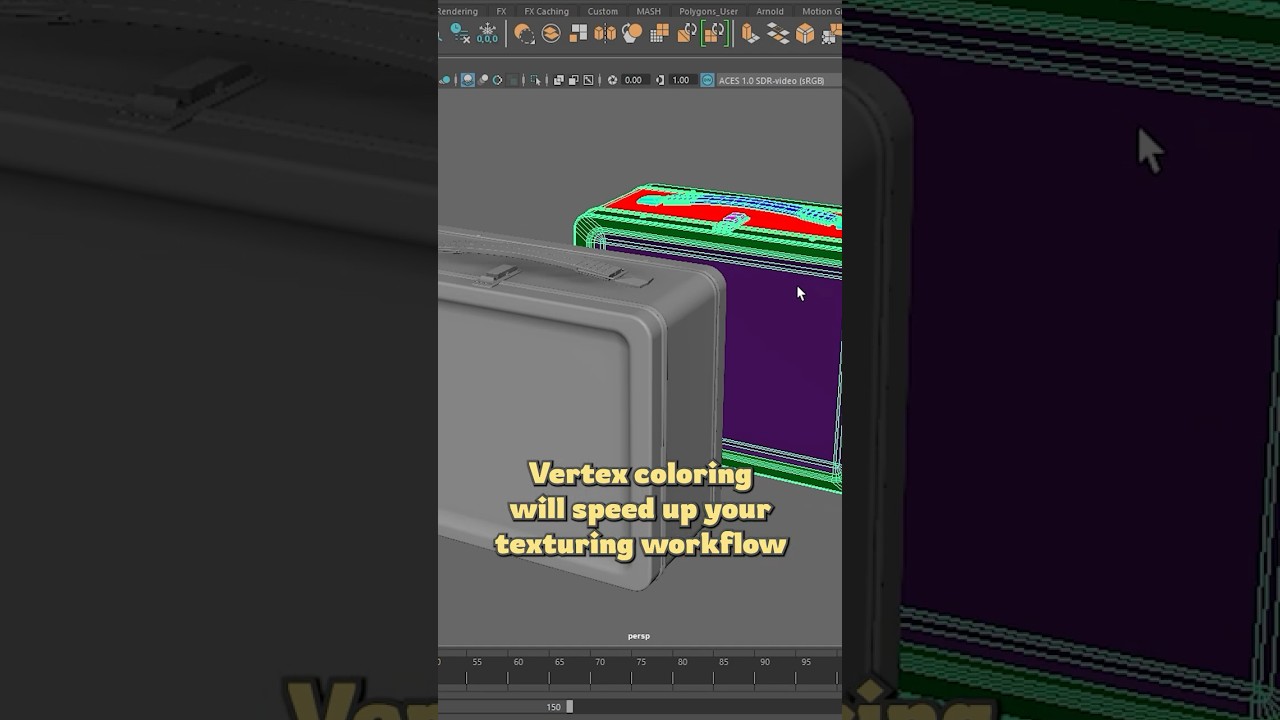This screenshot has width=1280, height=720.
Task: Click the Delete History shelf icon
Action: coord(460,33)
